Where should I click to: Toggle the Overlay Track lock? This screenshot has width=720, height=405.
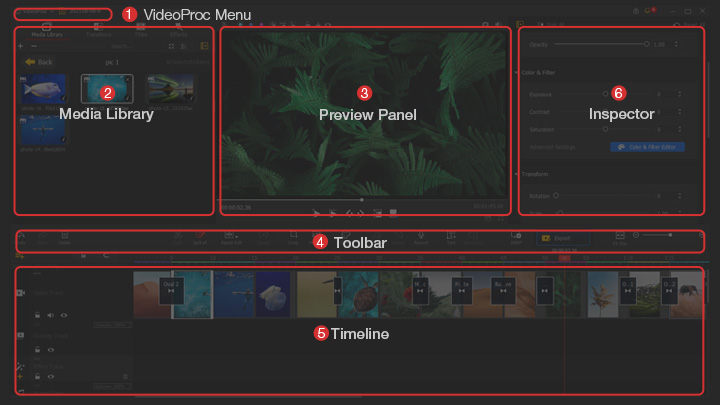[37, 350]
